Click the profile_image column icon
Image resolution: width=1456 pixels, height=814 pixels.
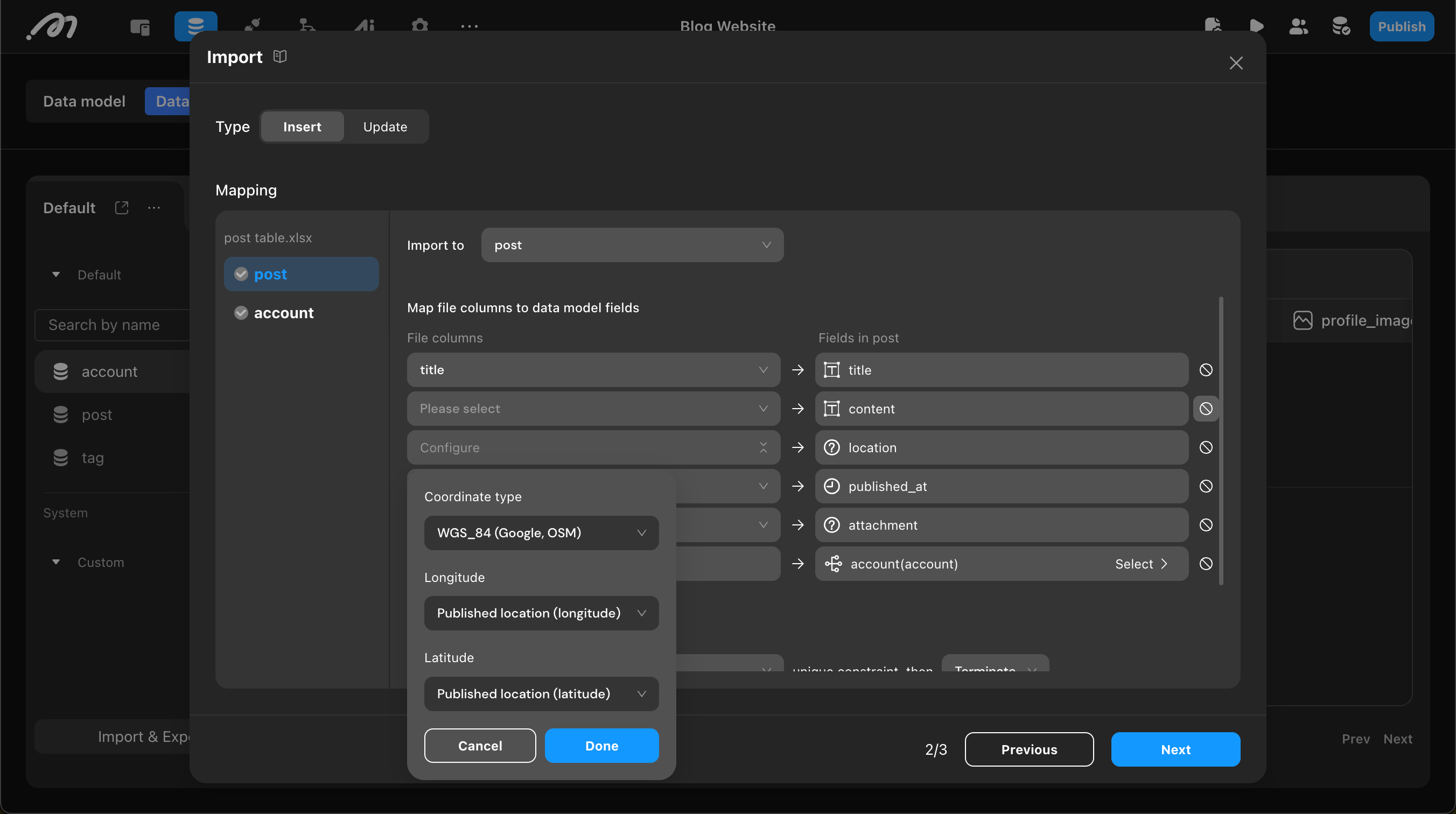click(x=1303, y=320)
